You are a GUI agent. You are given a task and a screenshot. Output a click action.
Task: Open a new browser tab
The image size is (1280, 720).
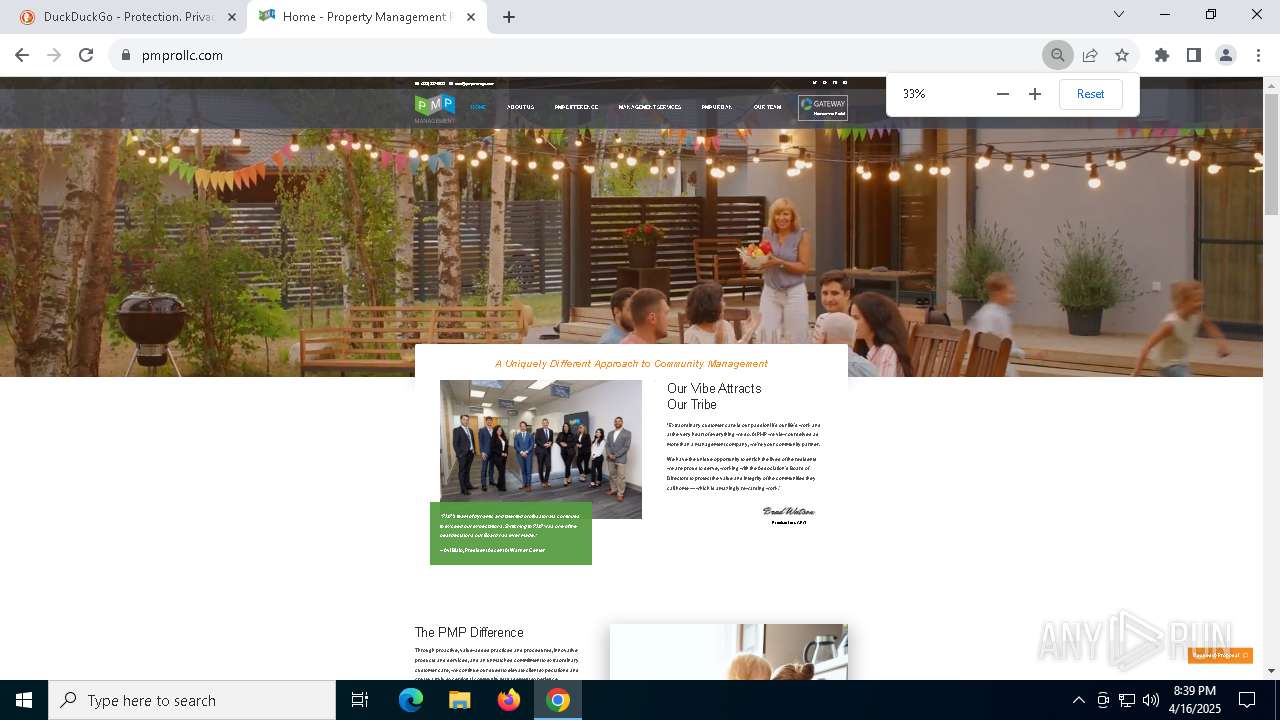point(509,17)
